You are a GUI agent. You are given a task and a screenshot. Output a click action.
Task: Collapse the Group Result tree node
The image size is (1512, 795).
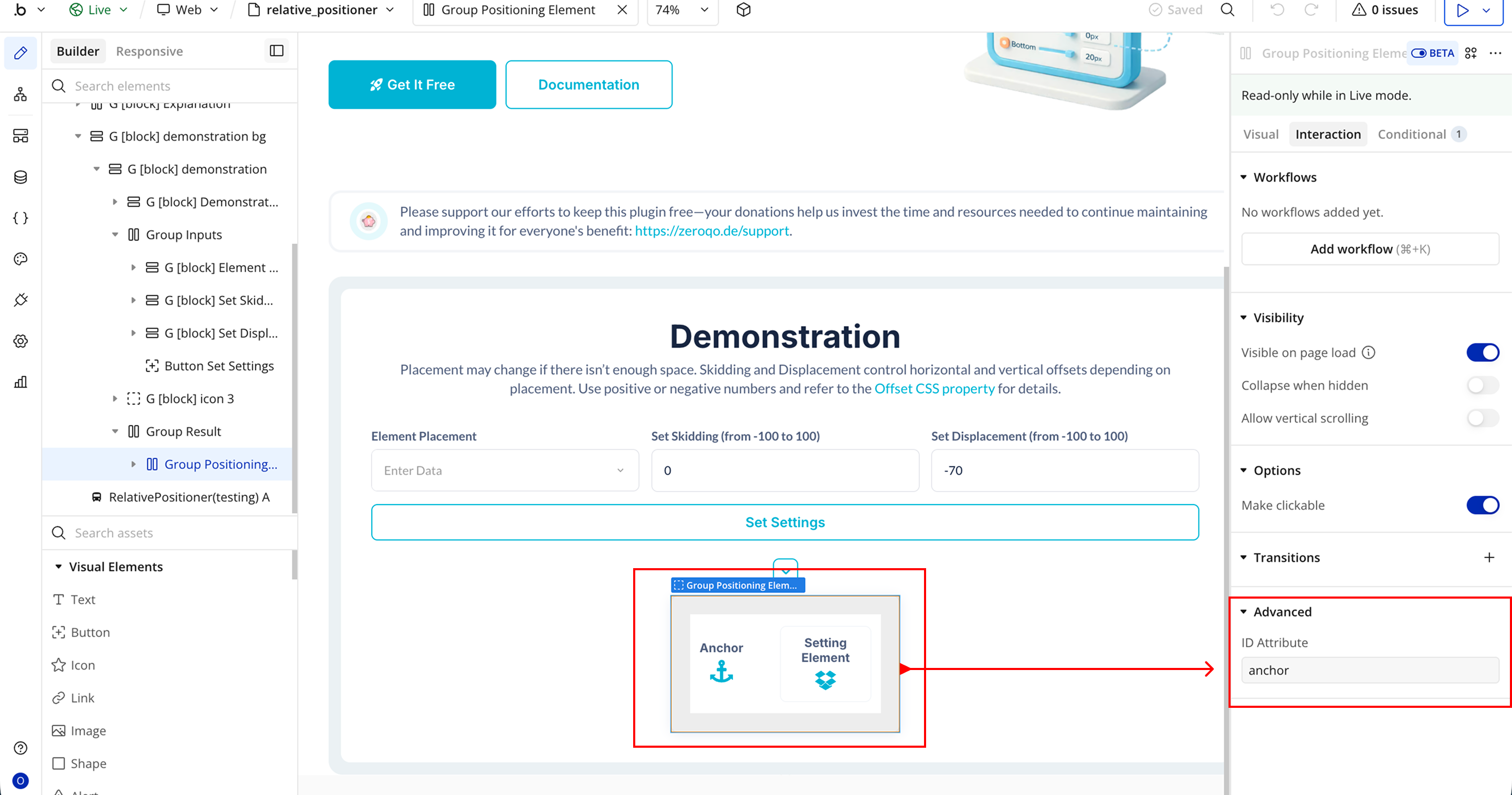click(x=115, y=432)
